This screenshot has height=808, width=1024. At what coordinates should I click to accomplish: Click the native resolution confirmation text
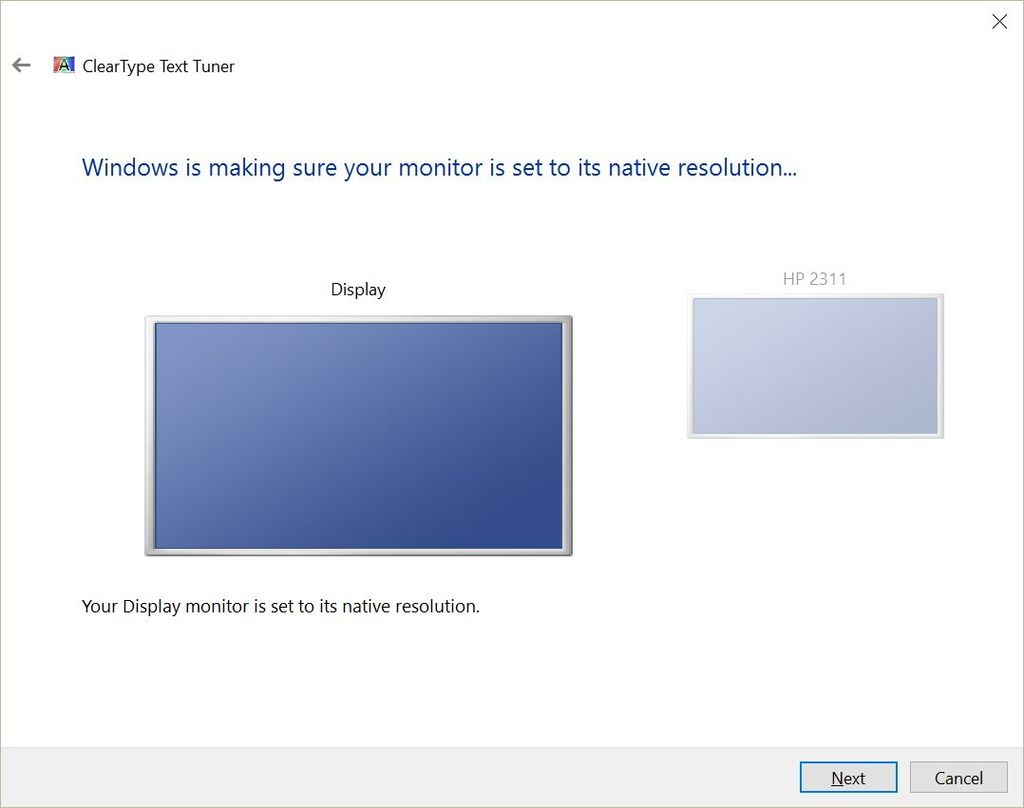point(279,606)
